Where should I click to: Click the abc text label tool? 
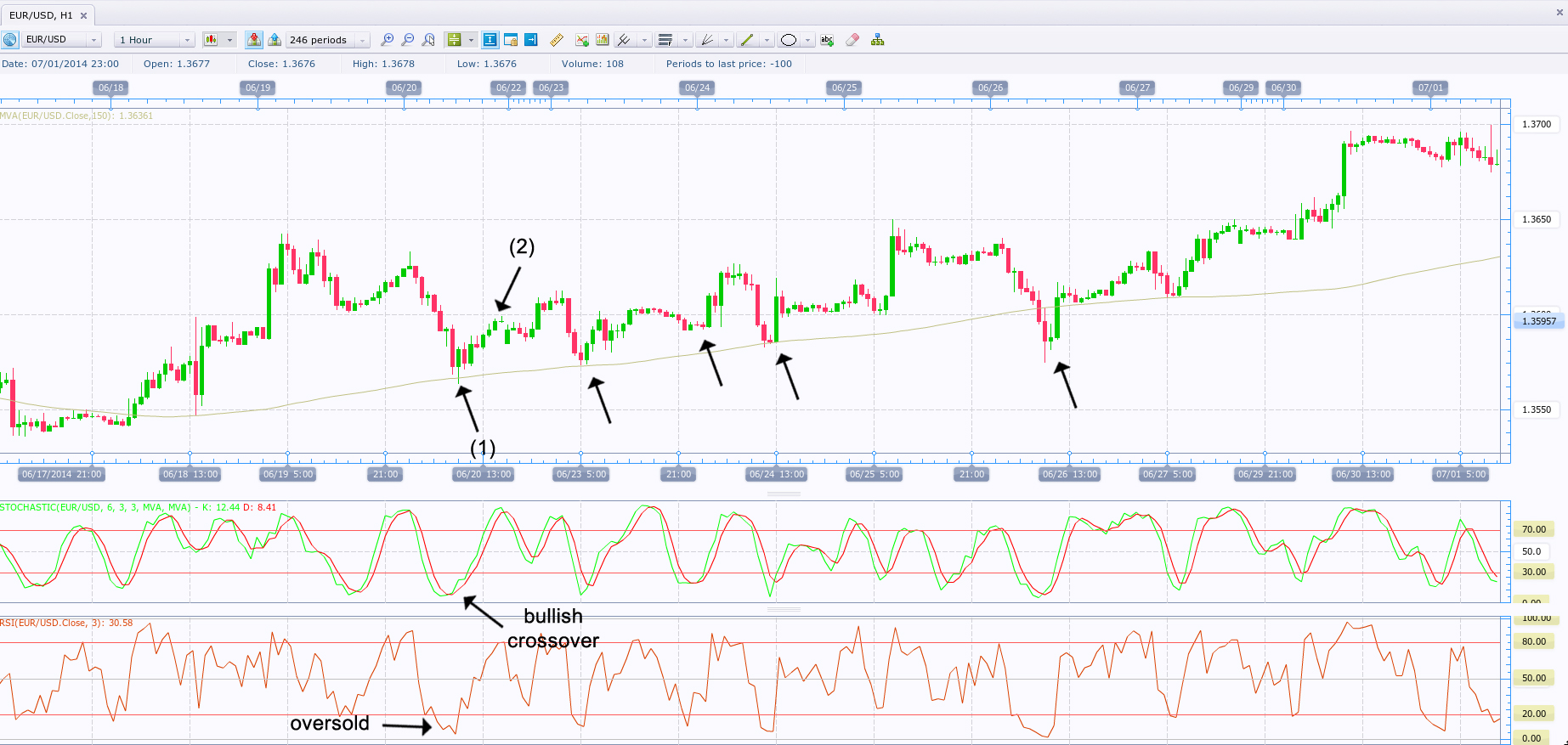pos(827,40)
